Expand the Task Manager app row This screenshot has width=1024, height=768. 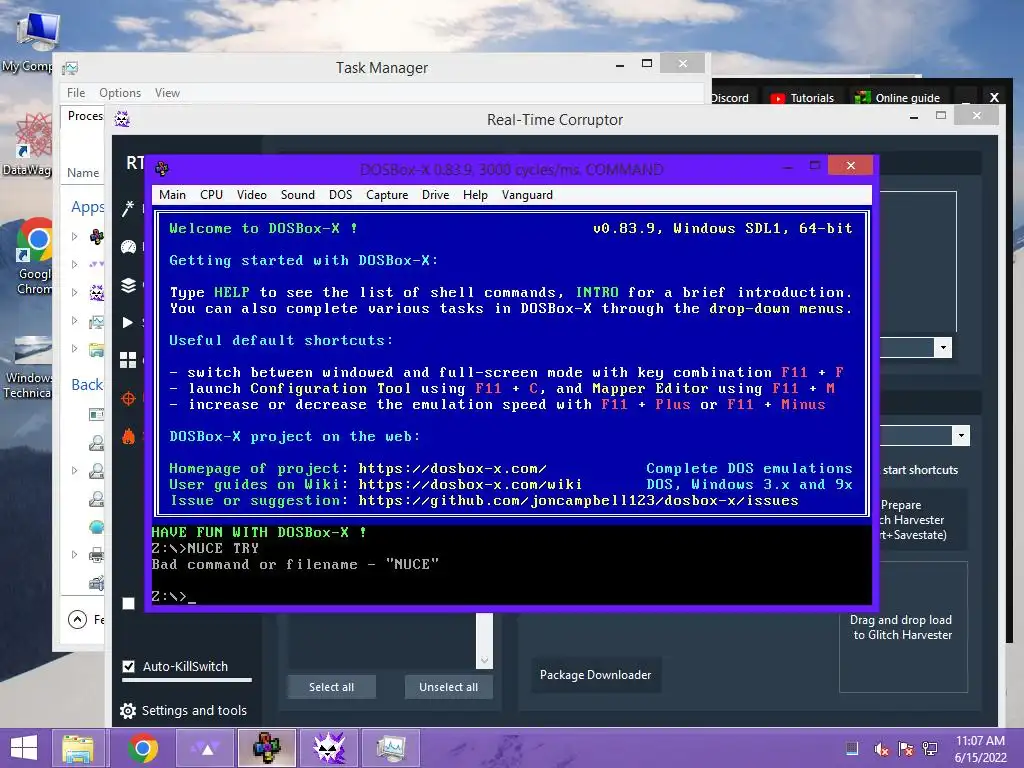pyautogui.click(x=74, y=321)
